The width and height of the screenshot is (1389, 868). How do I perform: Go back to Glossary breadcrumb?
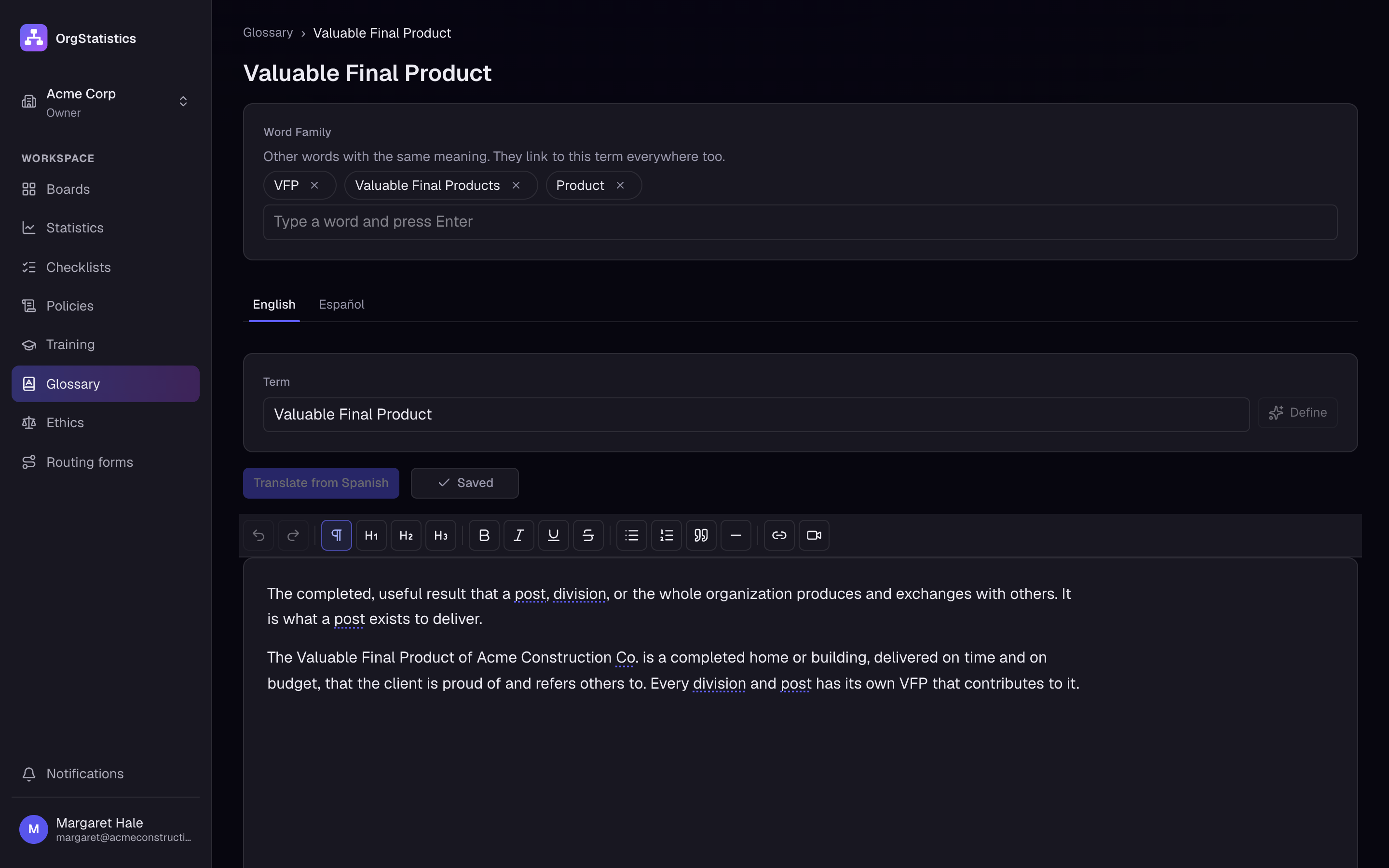[268, 33]
